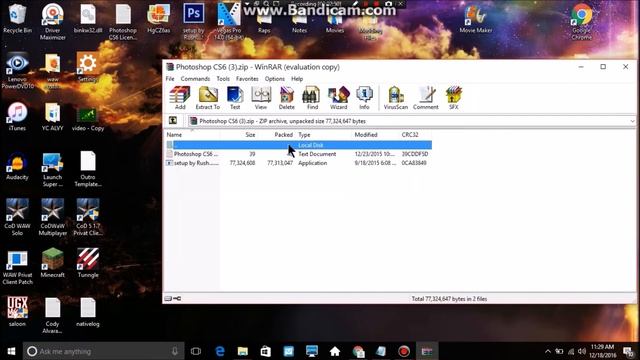Click the status bar drive icon
Viewport: 640px width, 360px height.
point(168,299)
